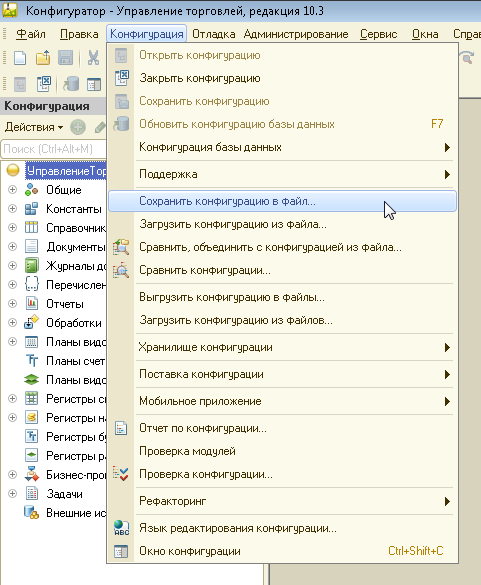The height and width of the screenshot is (585, 481).
Task: Click the Configuration window toolbar icon
Action: 94,84
